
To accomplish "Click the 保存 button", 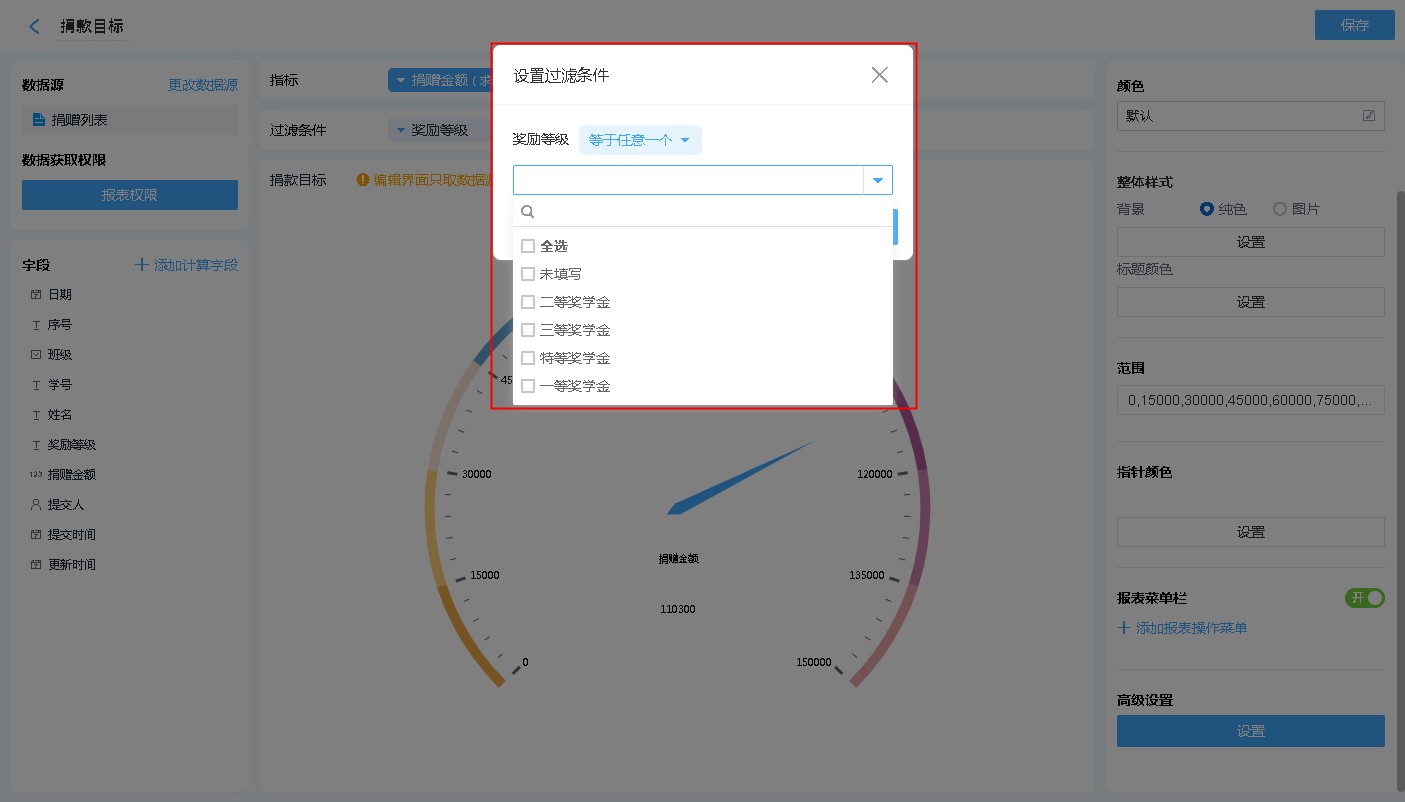I will pyautogui.click(x=1354, y=26).
